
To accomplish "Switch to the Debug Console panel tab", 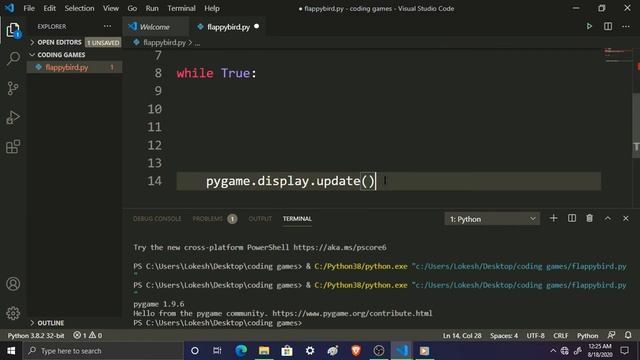I will point(157,219).
